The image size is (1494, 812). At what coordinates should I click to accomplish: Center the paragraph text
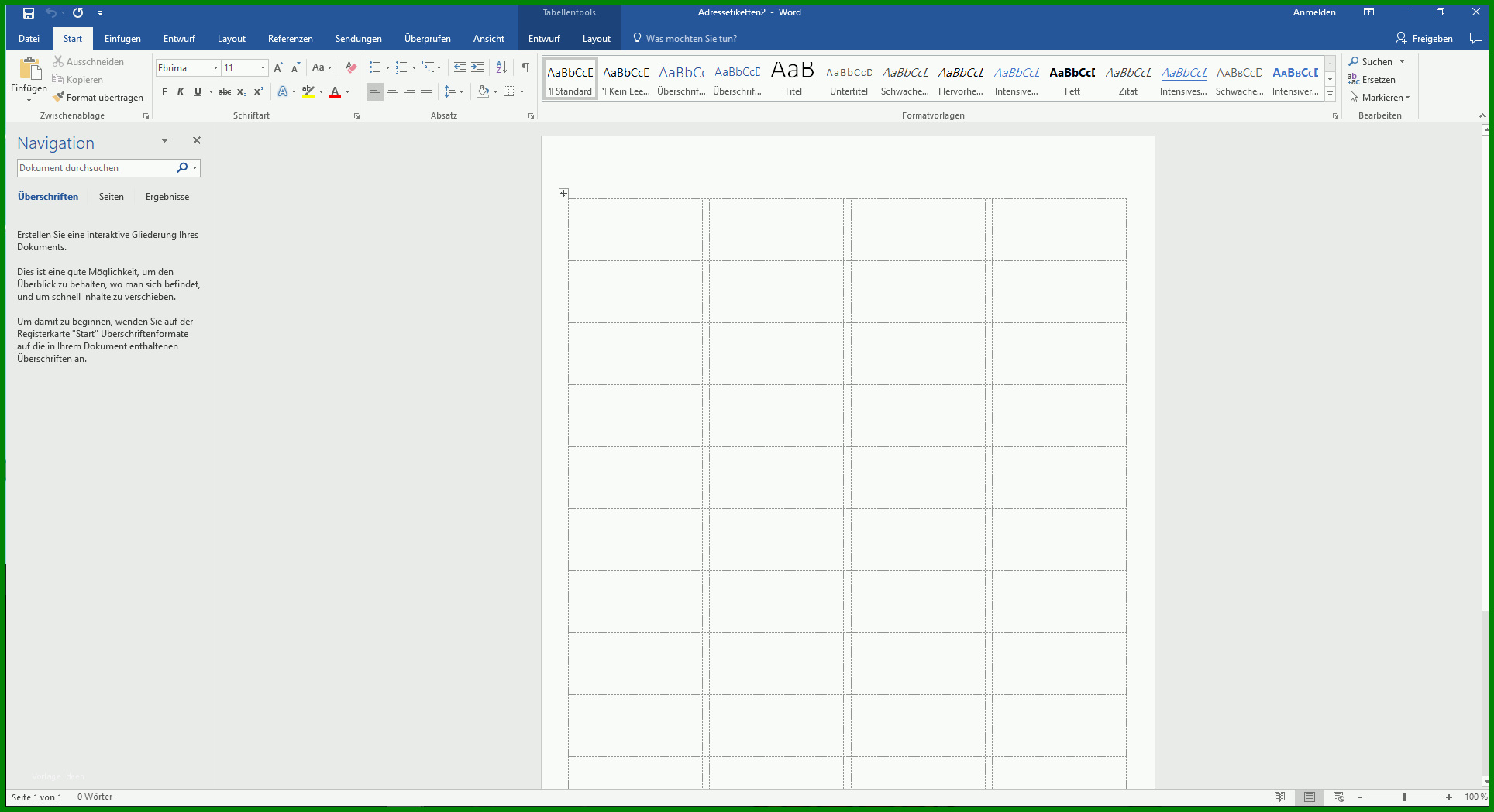click(x=392, y=91)
